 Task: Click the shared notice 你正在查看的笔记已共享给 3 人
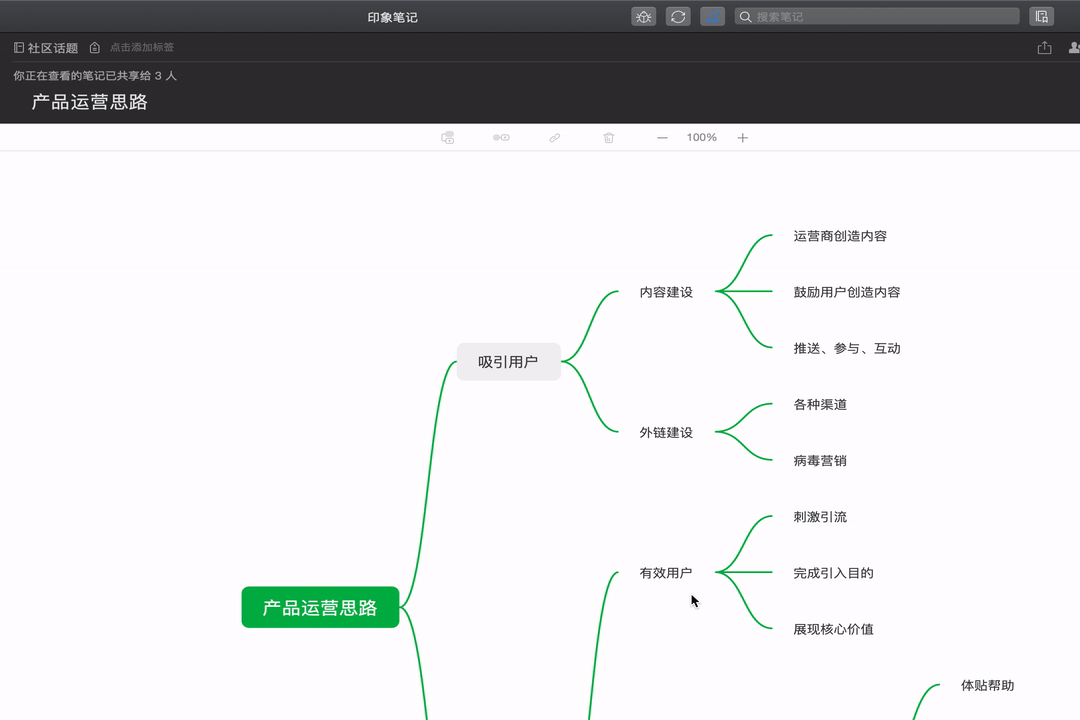95,76
